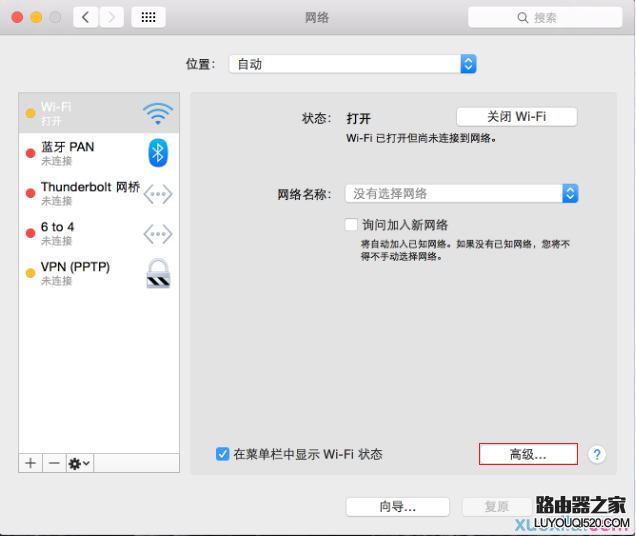Click the arrows icon beside 6 to 4
Image resolution: width=636 pixels, height=536 pixels.
click(x=158, y=234)
